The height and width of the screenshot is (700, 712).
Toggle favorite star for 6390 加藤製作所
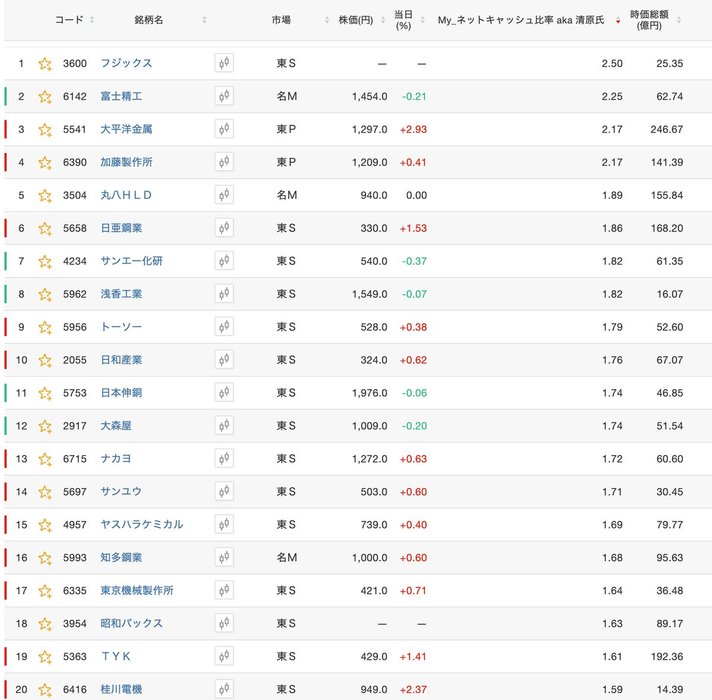(x=45, y=163)
